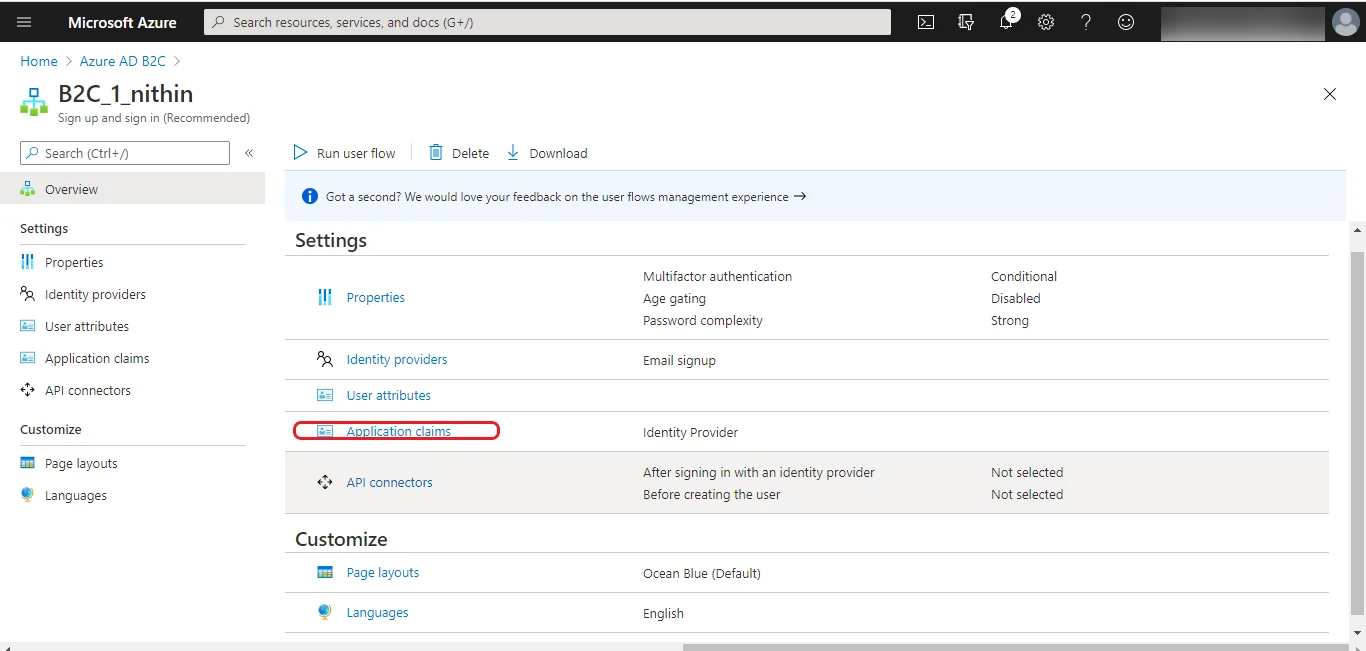
Task: Open your account avatar
Action: point(1345,21)
